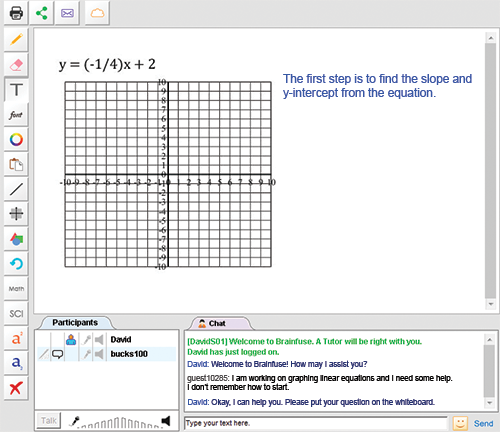
Task: Click the Talk button
Action: click(49, 421)
